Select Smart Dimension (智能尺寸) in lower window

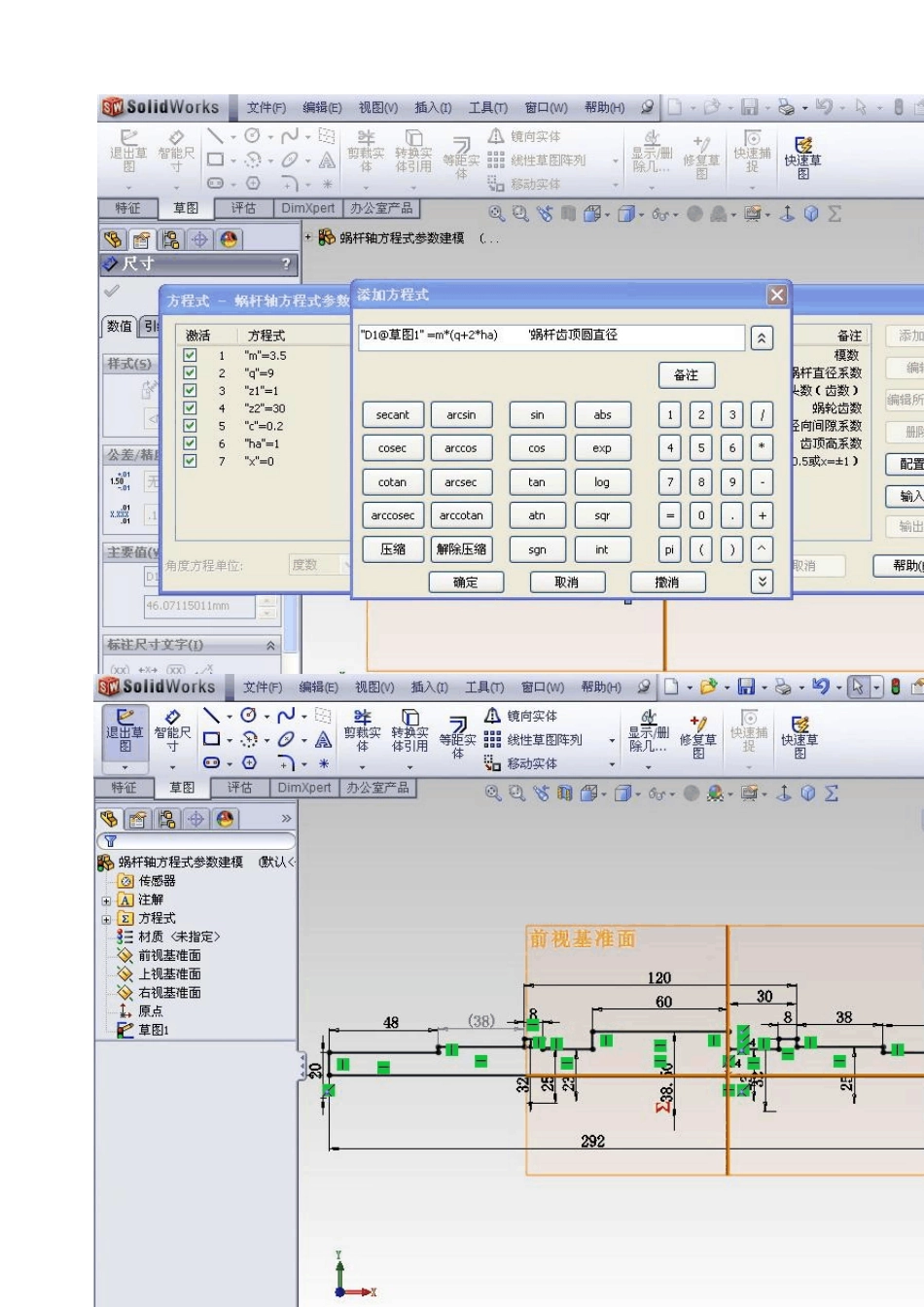pos(172,731)
